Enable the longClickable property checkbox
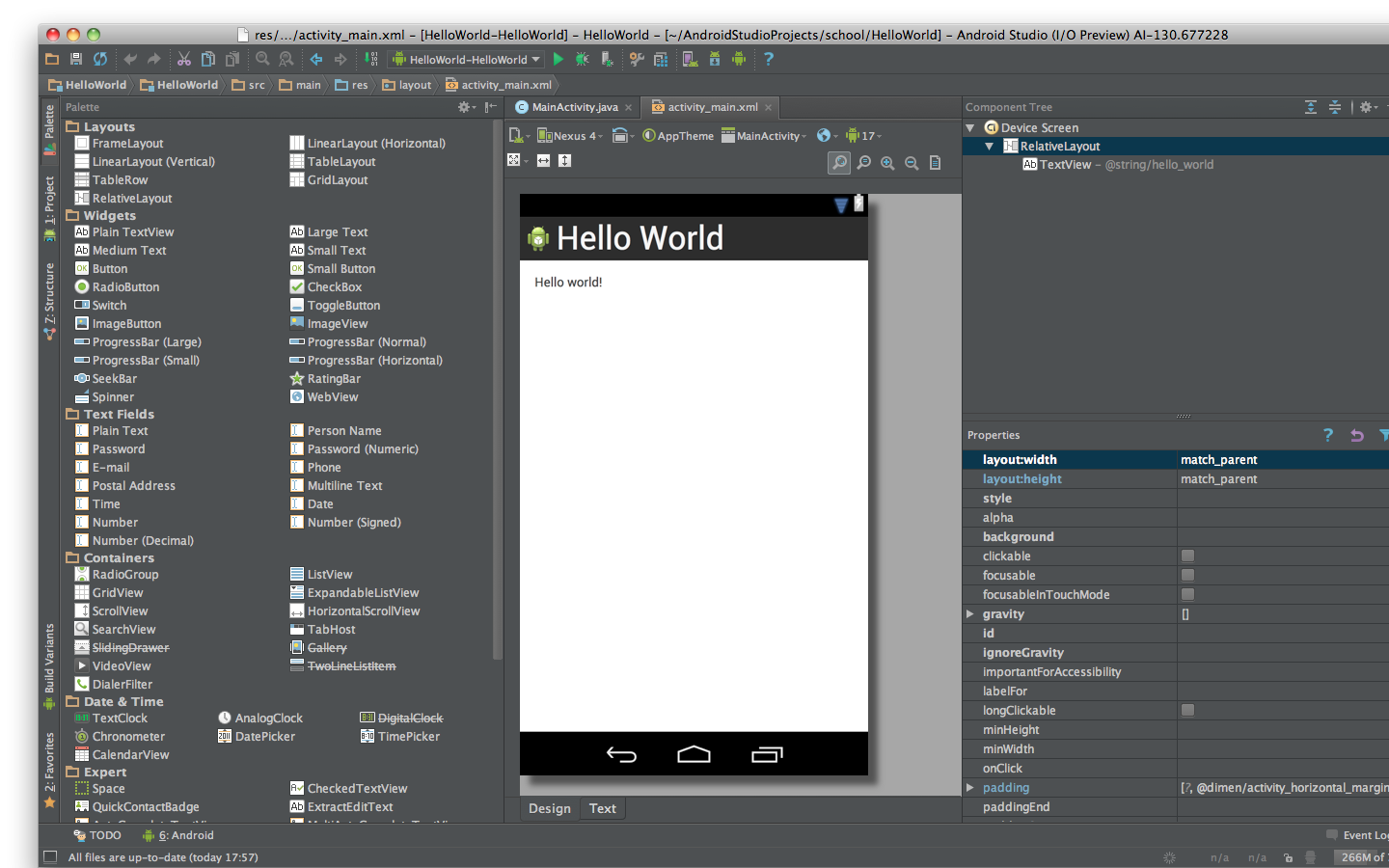 (x=1187, y=710)
